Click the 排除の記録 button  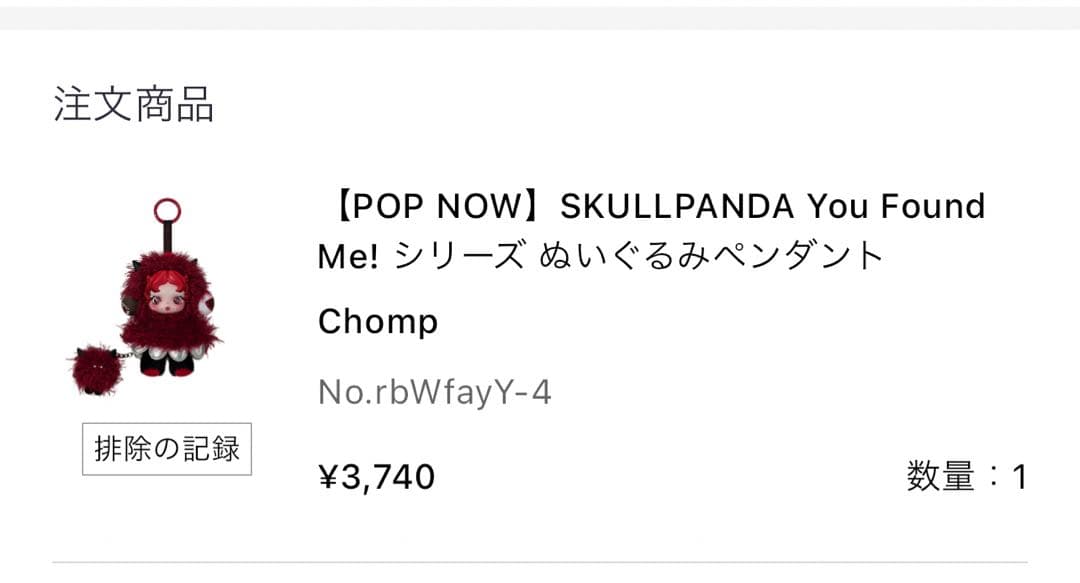pos(166,449)
